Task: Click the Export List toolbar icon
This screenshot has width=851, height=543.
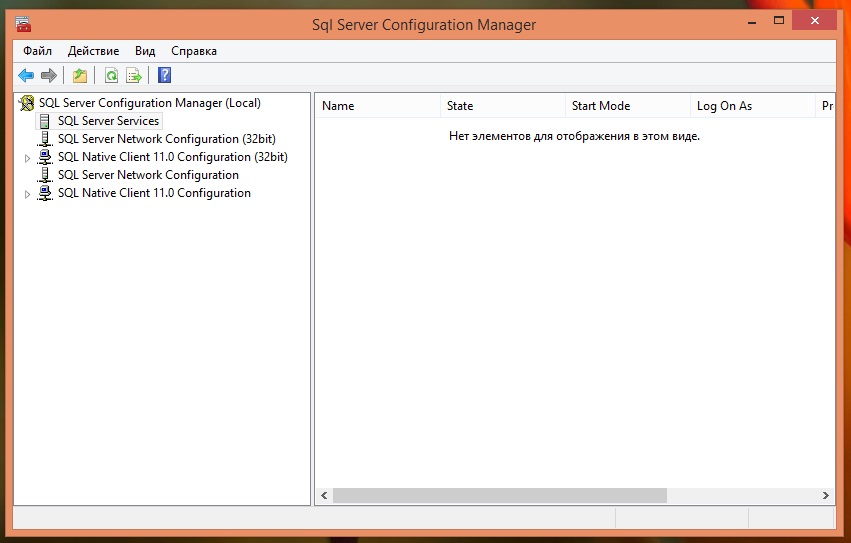Action: click(134, 75)
